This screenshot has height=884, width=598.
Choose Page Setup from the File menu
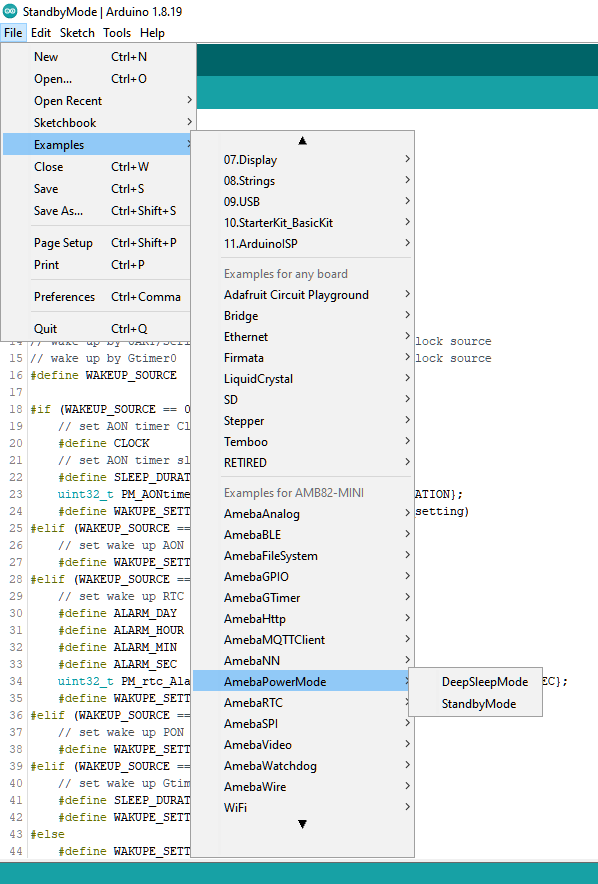99,243
